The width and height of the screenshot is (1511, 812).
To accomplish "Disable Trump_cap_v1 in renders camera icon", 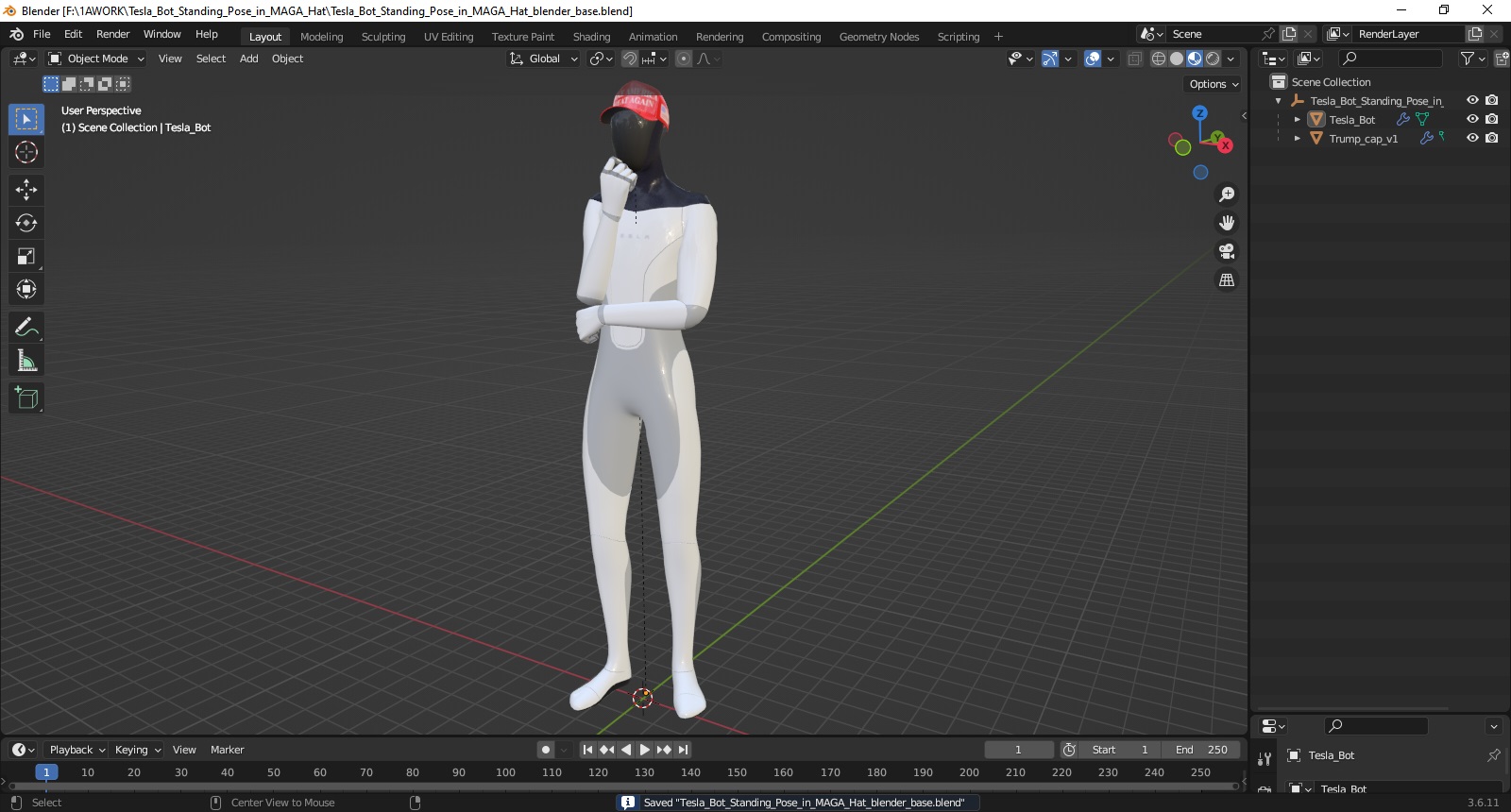I will tap(1492, 138).
